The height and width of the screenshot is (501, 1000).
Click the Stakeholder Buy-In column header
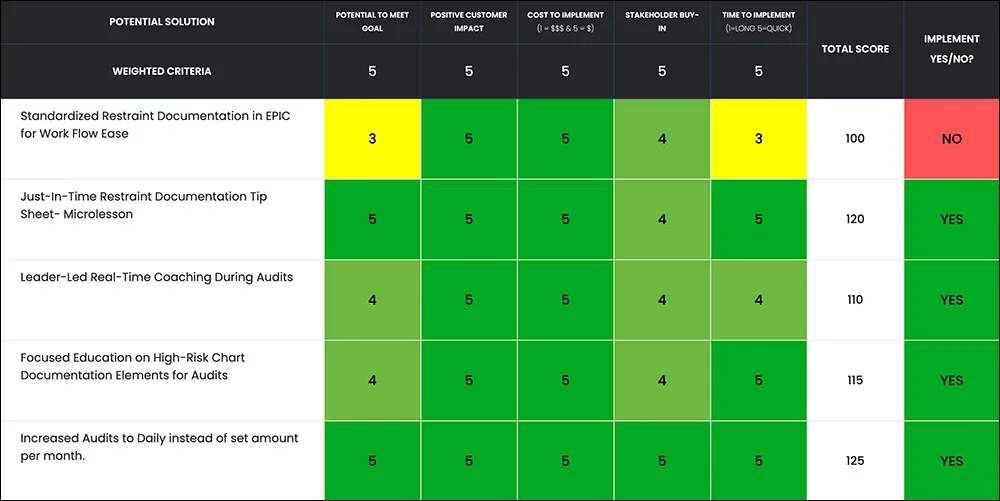662,22
